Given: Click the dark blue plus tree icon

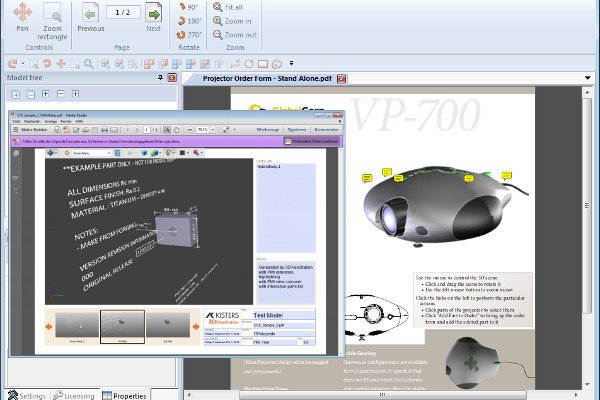Looking at the screenshot, I should point(46,94).
